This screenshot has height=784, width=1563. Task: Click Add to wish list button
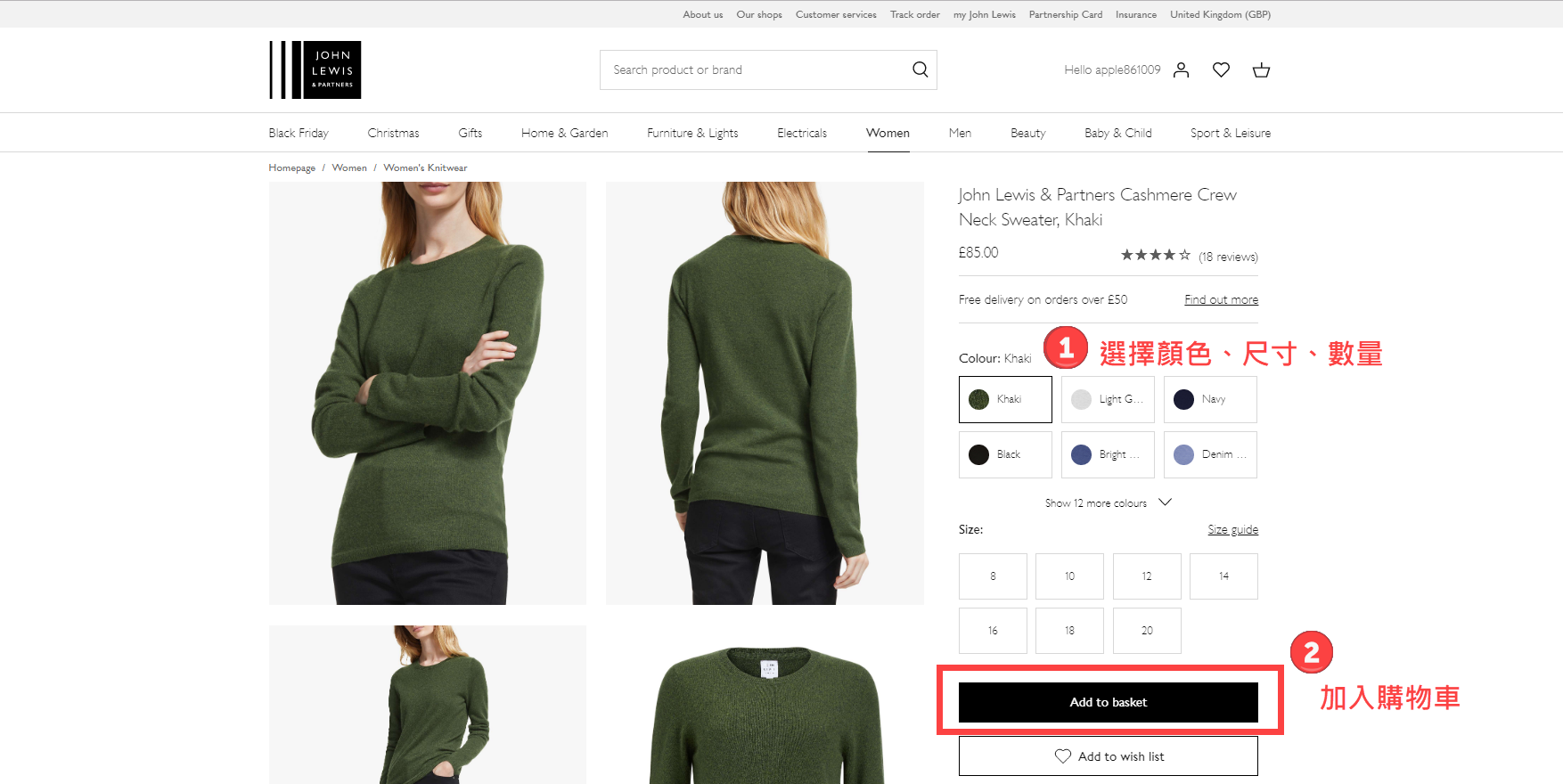point(1108,756)
